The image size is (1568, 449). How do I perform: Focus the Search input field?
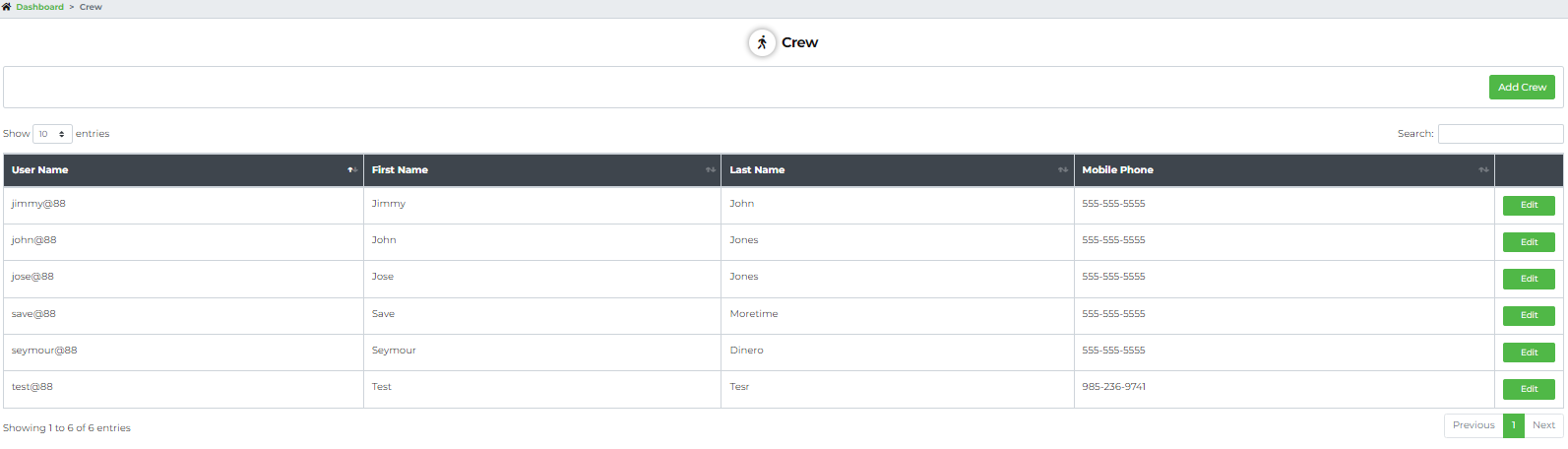tap(1500, 134)
